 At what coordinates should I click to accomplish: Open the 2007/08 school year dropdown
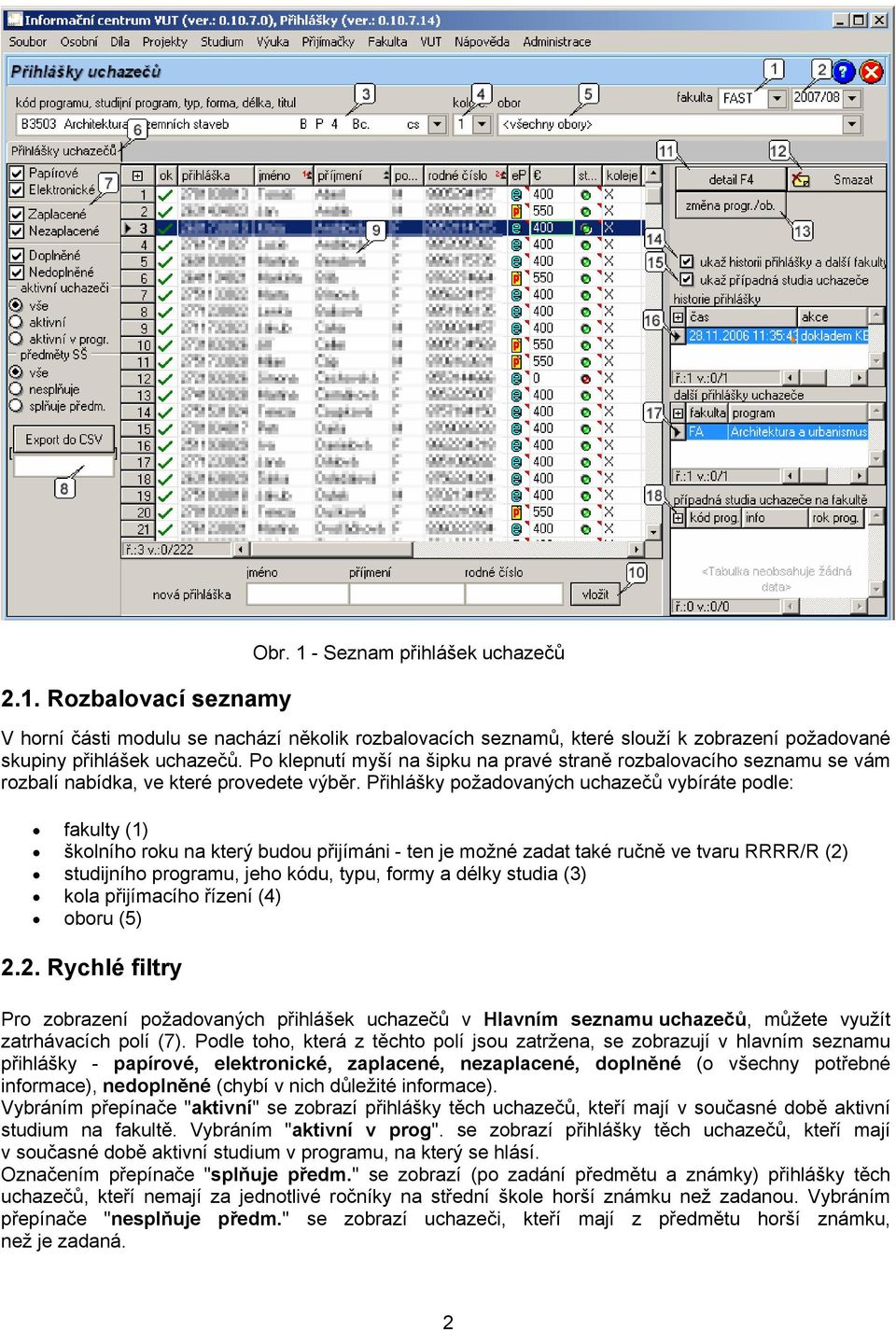(x=852, y=98)
